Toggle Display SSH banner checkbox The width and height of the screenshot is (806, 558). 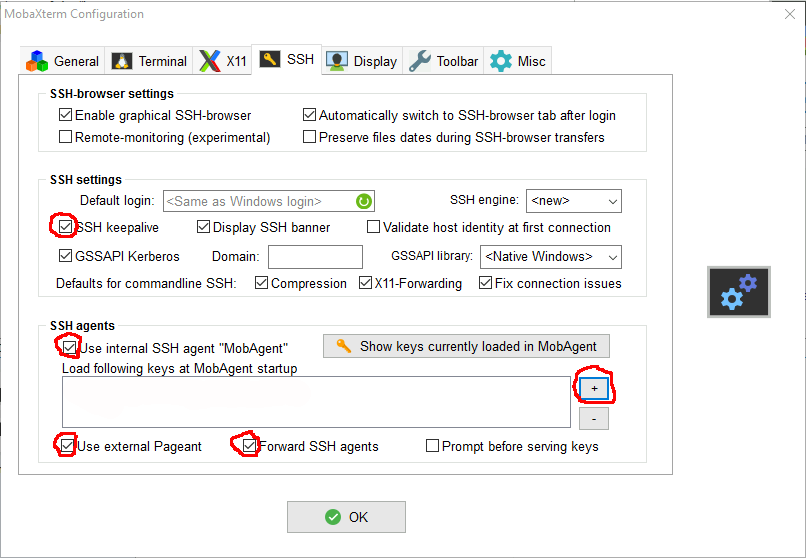click(204, 227)
